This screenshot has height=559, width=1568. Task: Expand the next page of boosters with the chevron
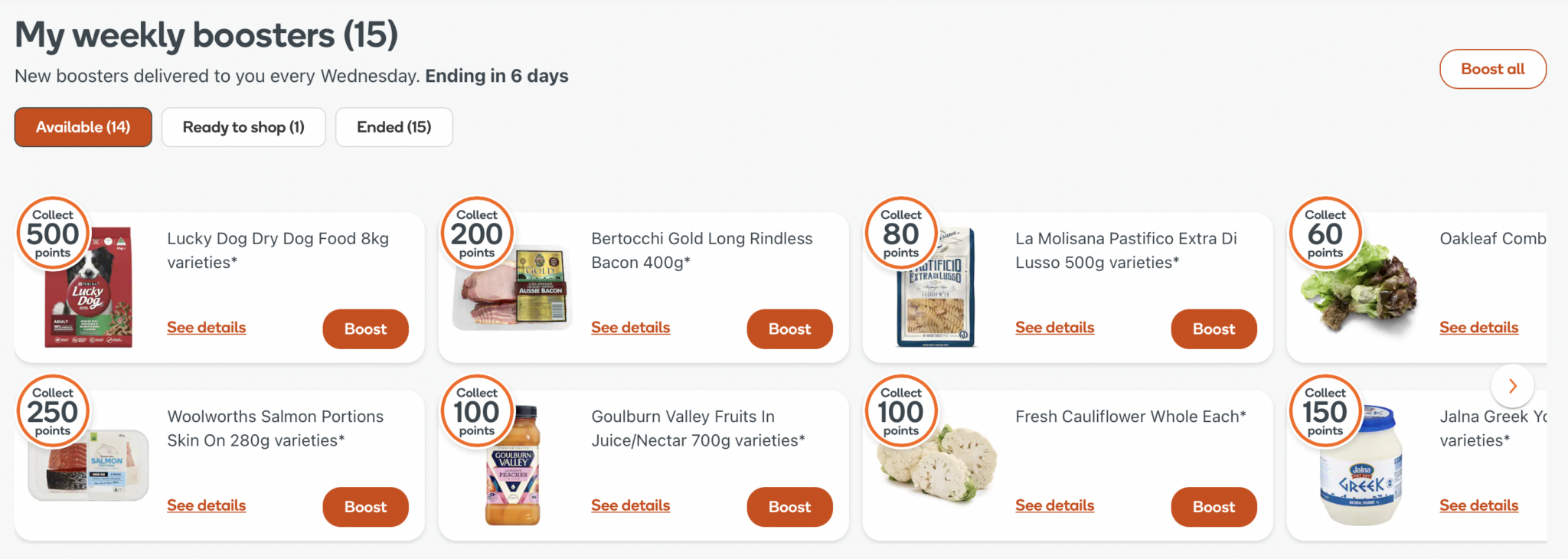(1512, 386)
